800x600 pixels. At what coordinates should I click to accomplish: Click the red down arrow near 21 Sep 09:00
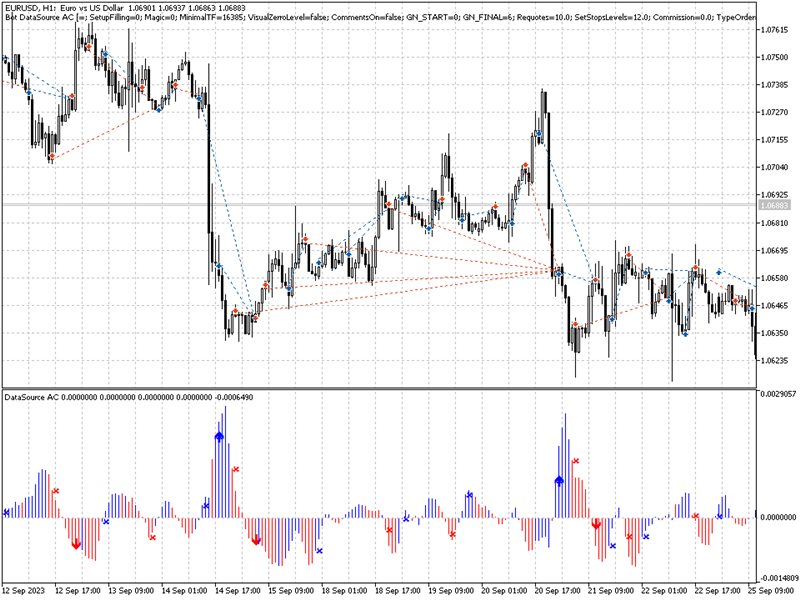coord(596,524)
